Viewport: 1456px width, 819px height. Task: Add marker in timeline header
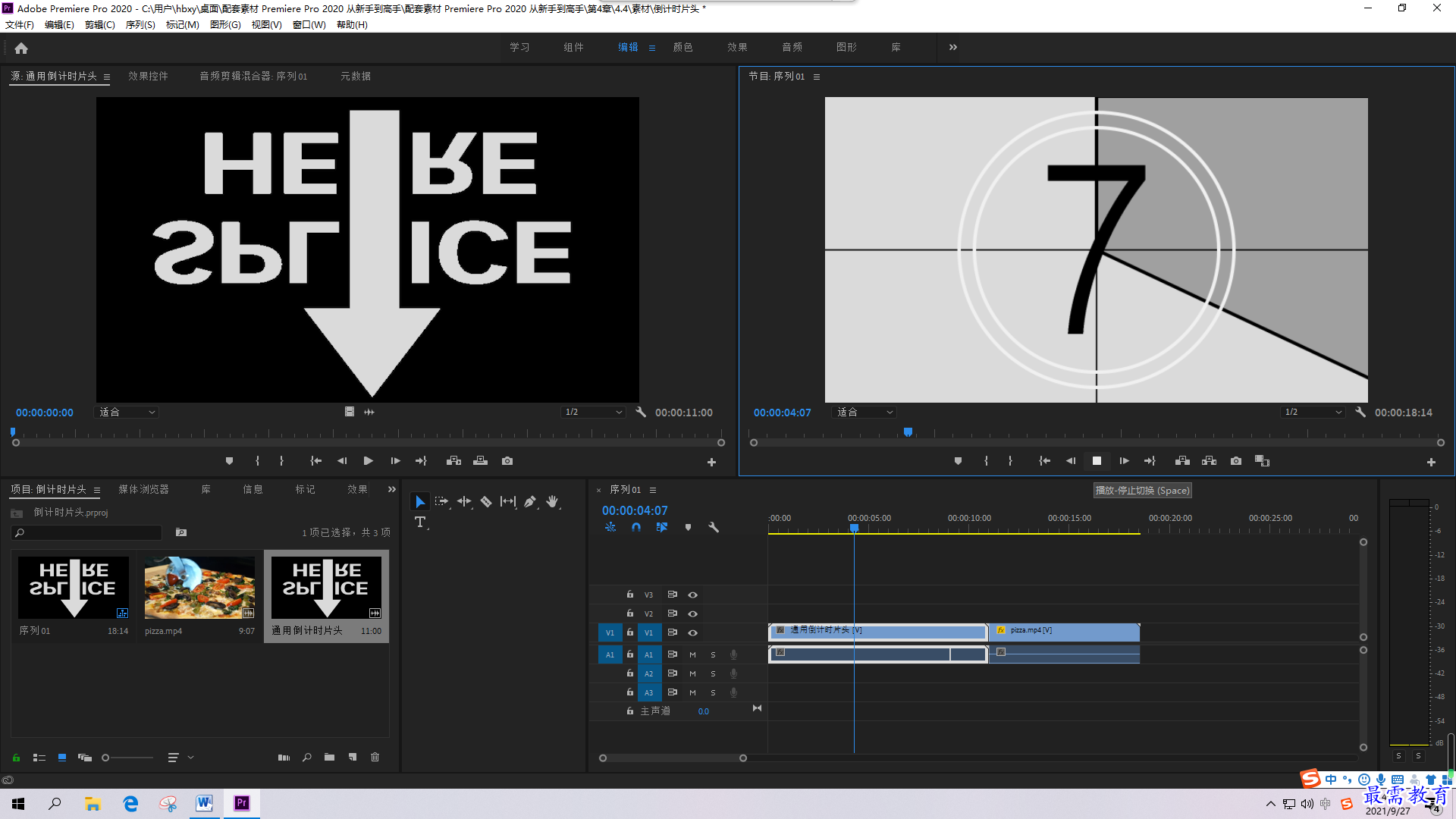coord(688,527)
